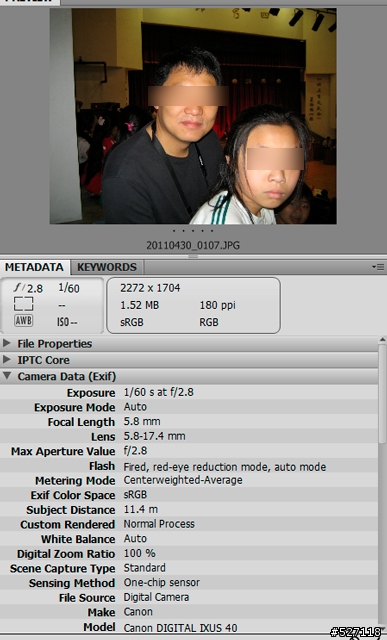Expand the IPTC Core section

[7, 360]
